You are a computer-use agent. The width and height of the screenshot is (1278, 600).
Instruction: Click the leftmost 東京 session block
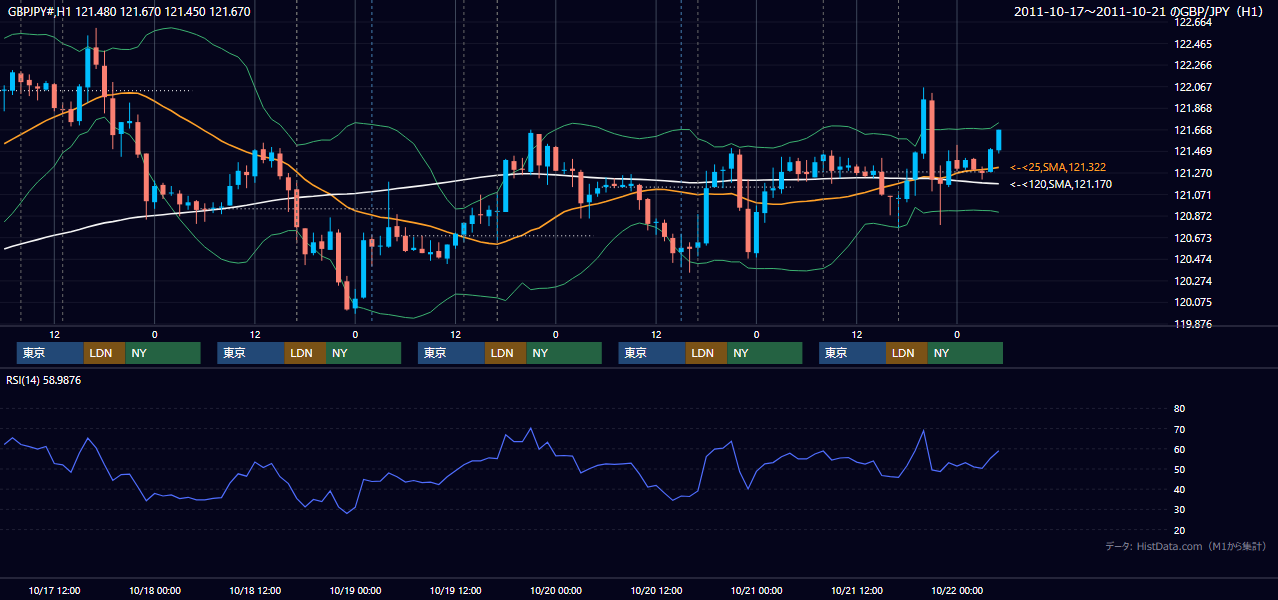(x=50, y=353)
